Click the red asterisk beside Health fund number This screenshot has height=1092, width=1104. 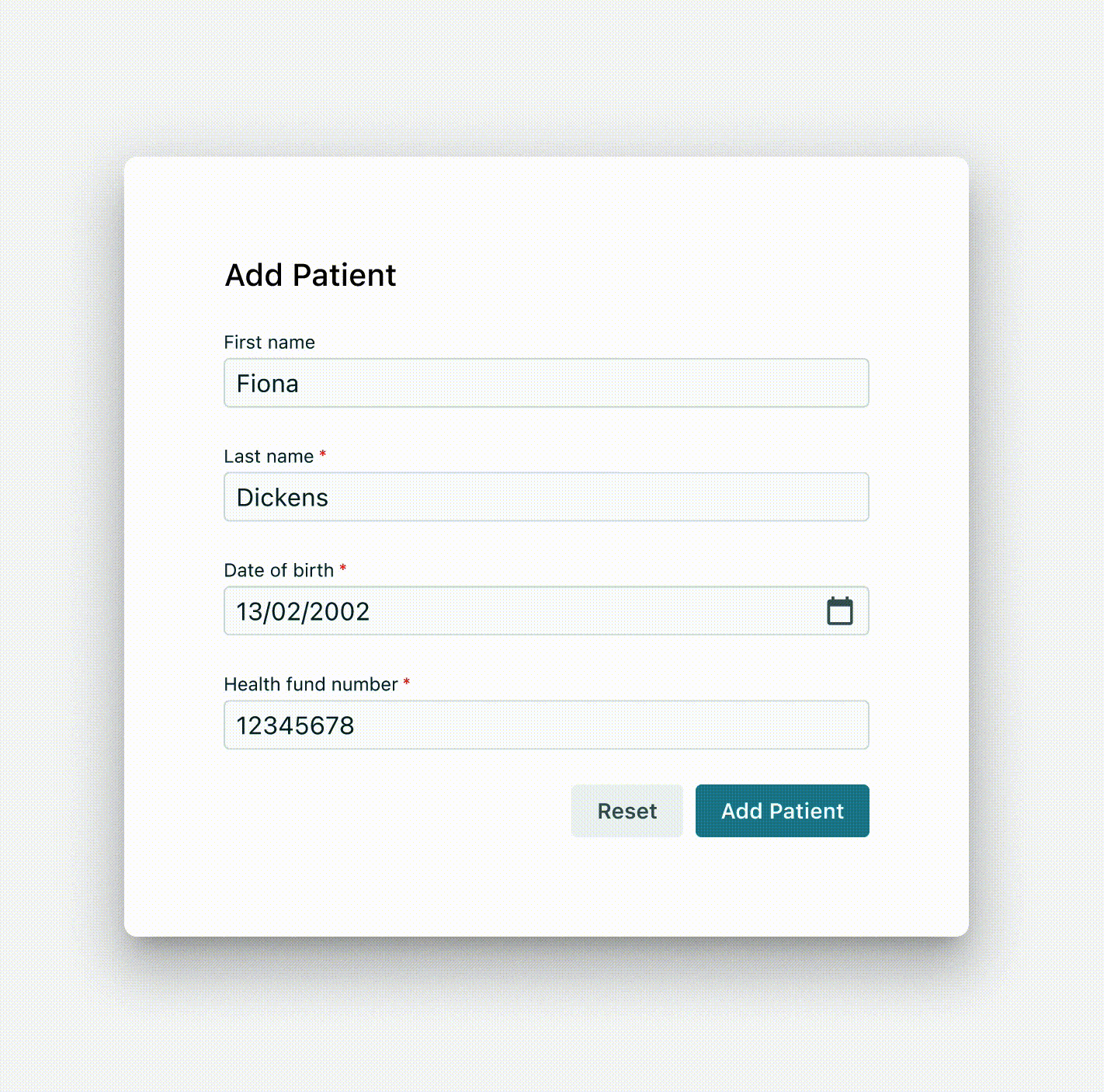click(x=406, y=683)
